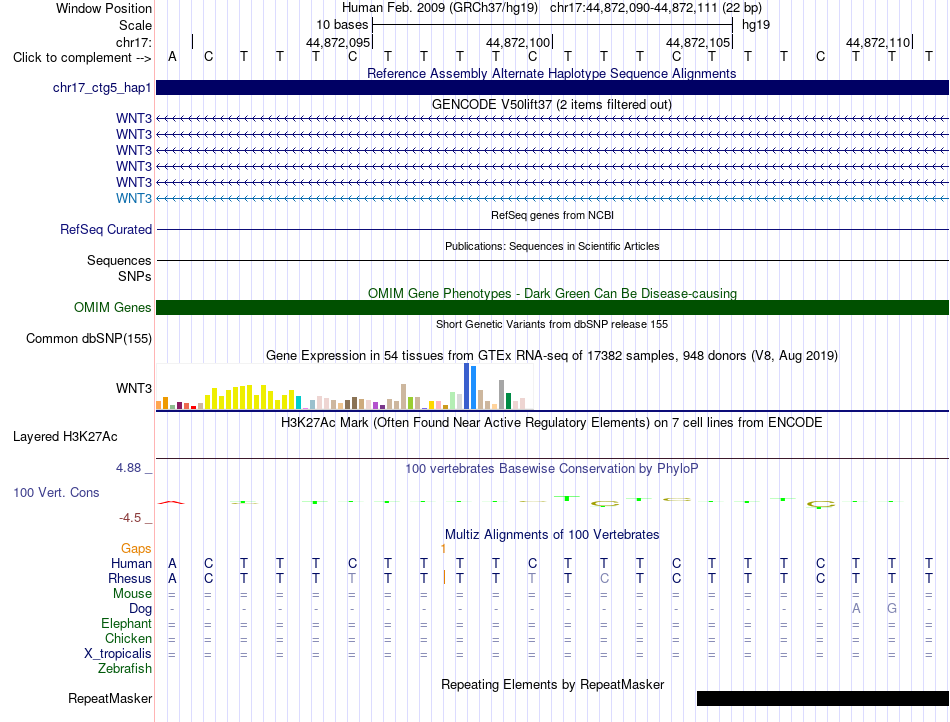Click the 4.88 PhyloP scale maximum
The width and height of the screenshot is (950, 722).
pyautogui.click(x=128, y=468)
